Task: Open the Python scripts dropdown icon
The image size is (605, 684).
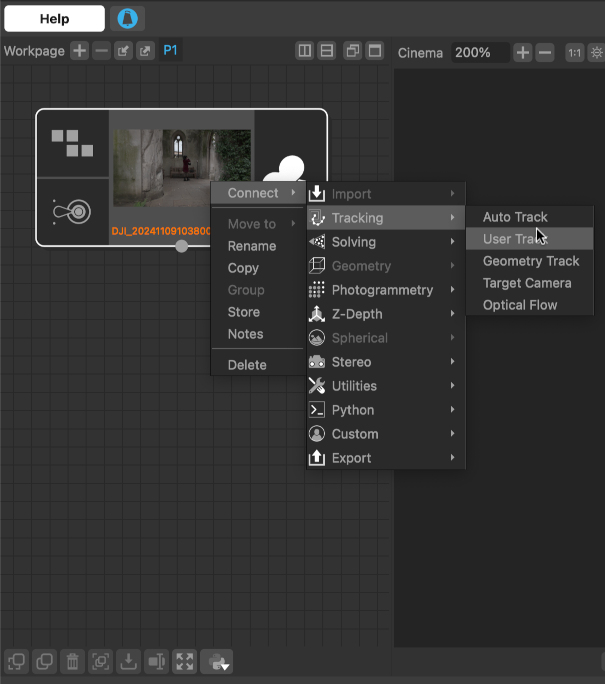Action: coord(217,661)
